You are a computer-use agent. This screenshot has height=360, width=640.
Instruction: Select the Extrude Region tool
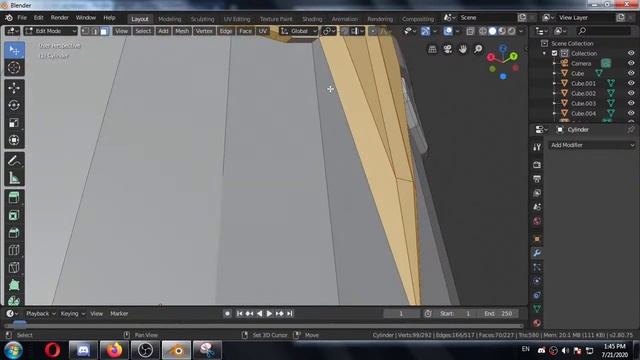point(14,198)
